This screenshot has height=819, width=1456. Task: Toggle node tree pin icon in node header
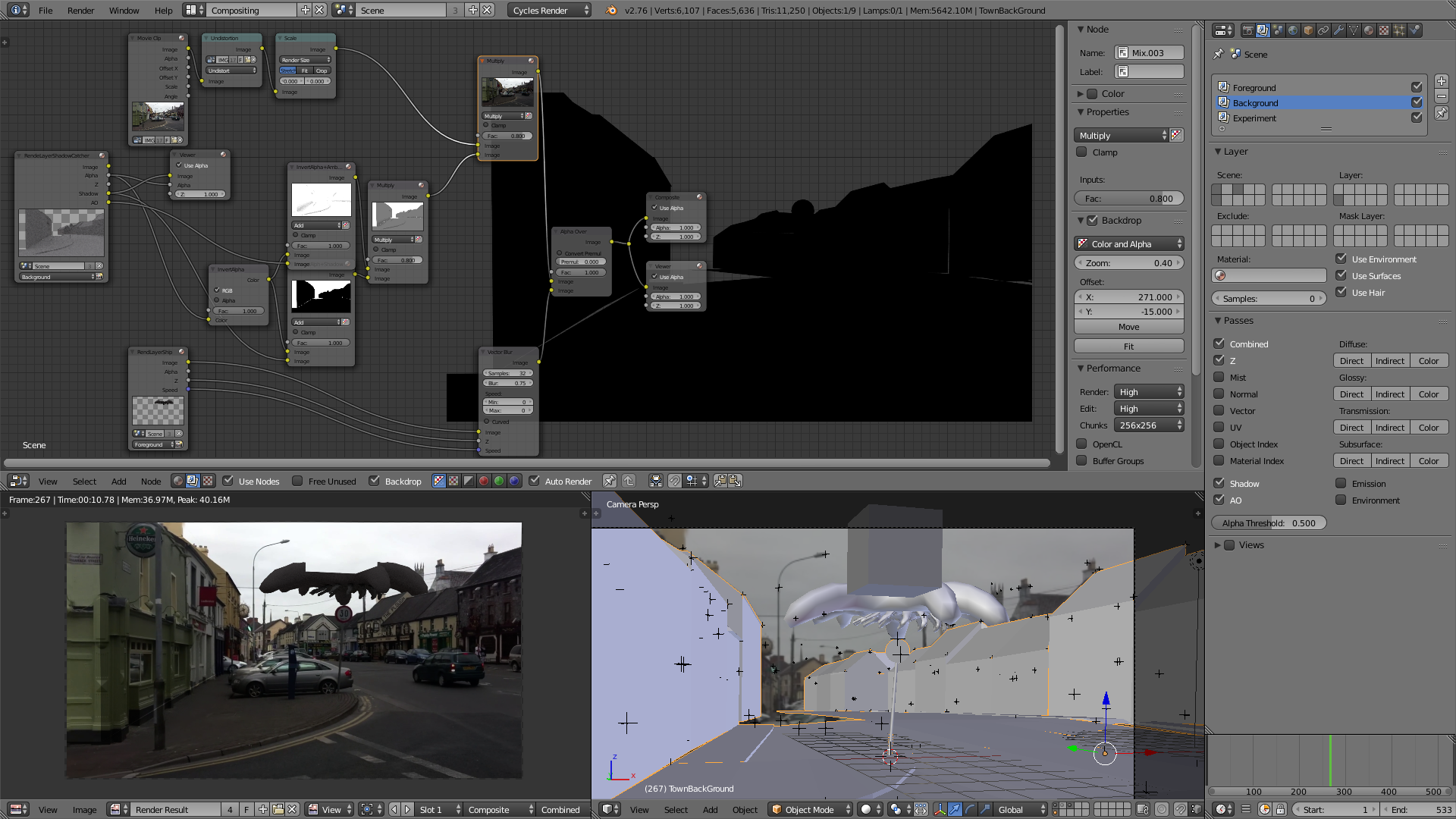pos(609,481)
